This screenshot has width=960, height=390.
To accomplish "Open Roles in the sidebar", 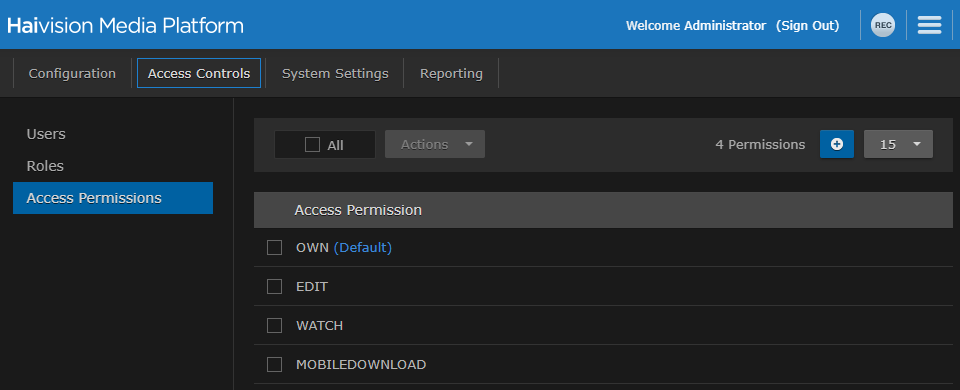I will 45,167.
